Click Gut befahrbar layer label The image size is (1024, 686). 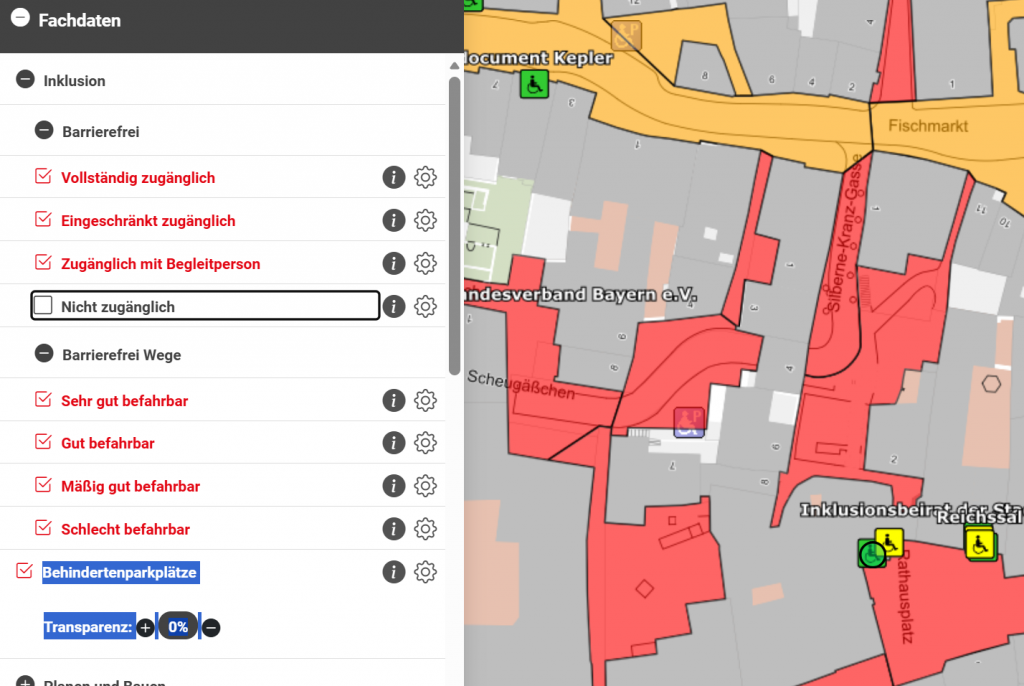(108, 444)
